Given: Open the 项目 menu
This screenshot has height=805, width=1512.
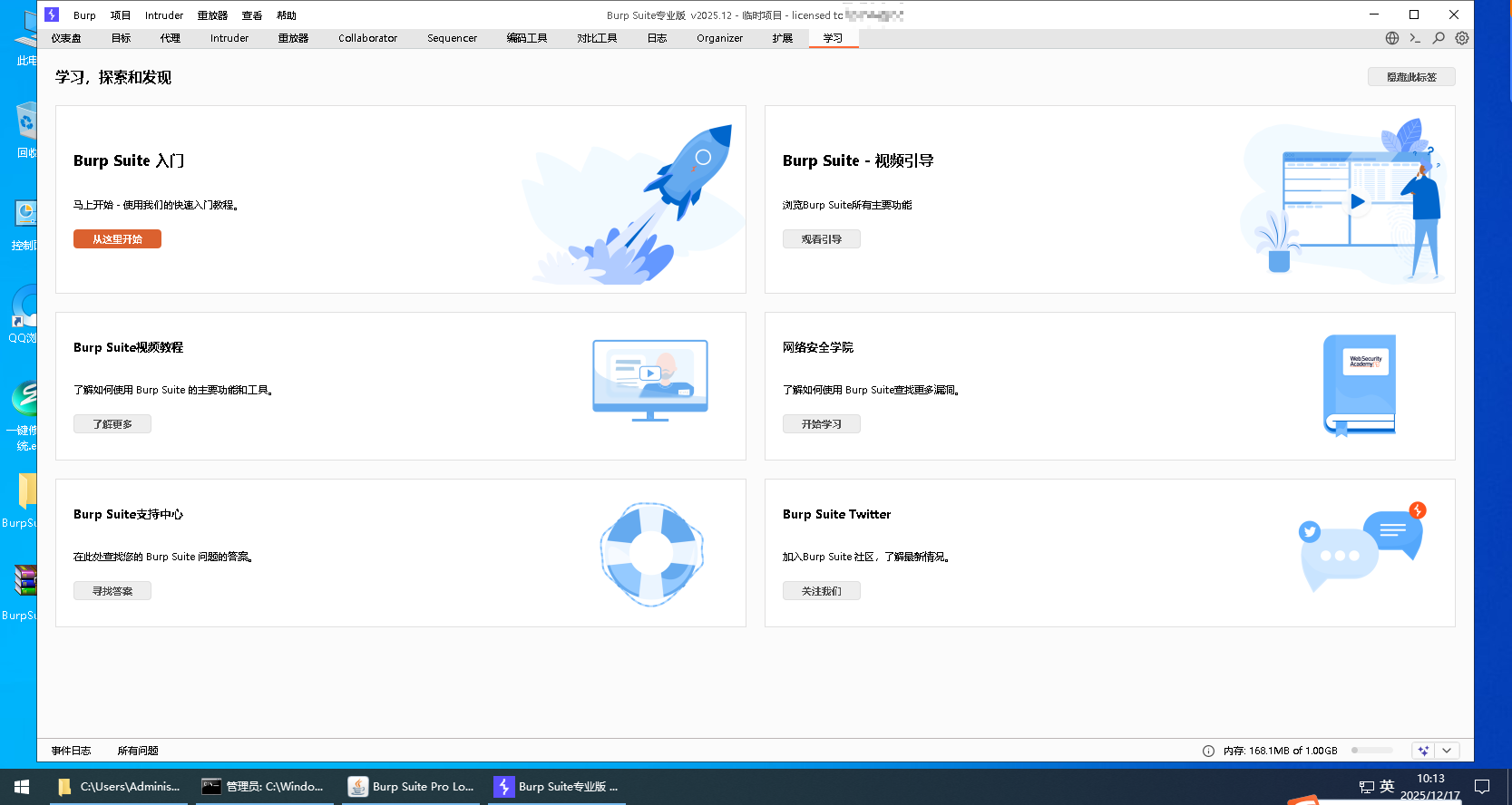Looking at the screenshot, I should pos(121,15).
